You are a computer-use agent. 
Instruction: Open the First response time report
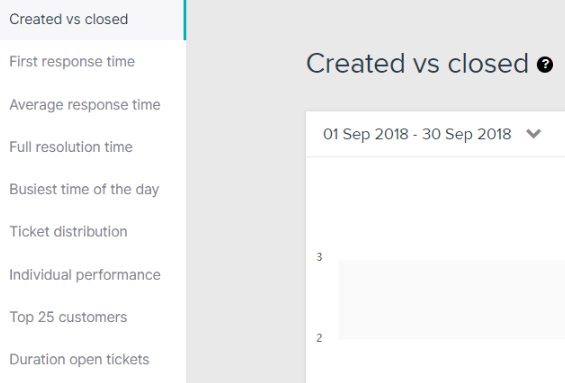(x=72, y=62)
